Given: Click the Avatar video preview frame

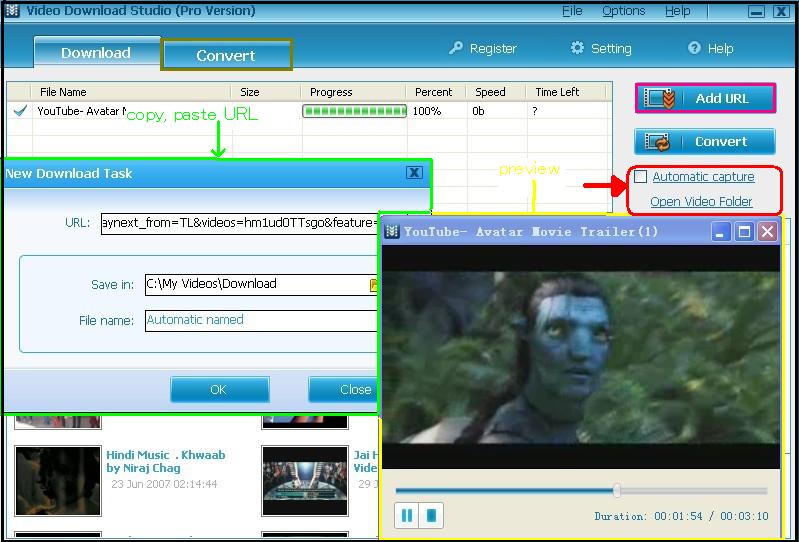Looking at the screenshot, I should click(x=581, y=358).
